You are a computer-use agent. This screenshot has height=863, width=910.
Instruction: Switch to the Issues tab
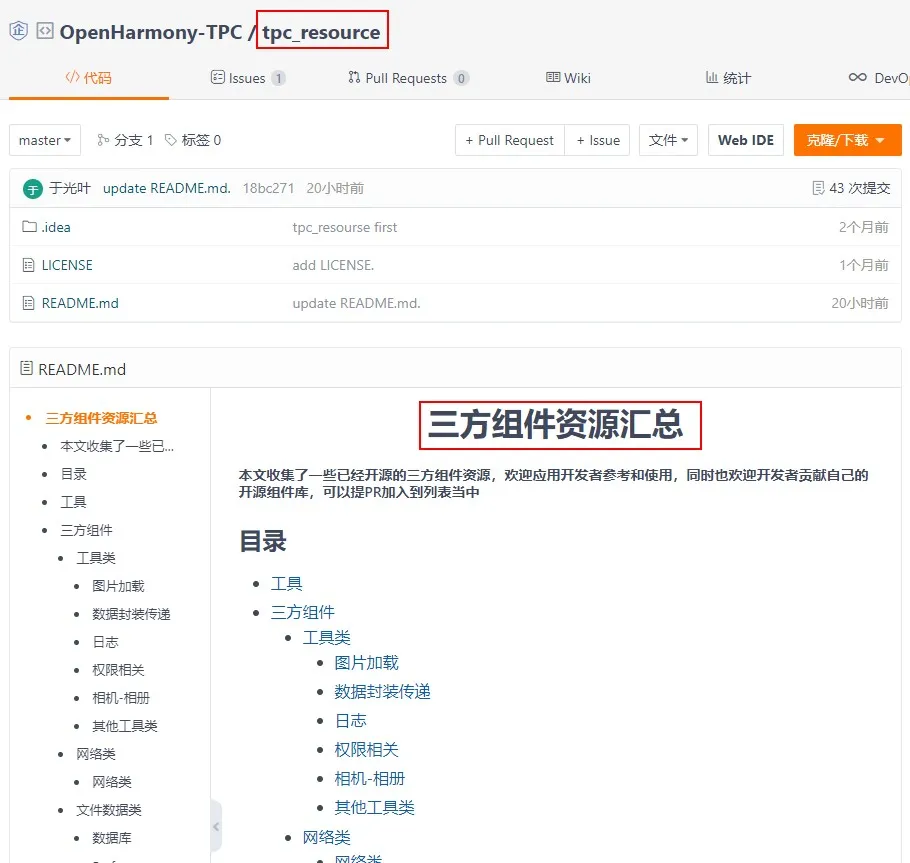click(x=248, y=78)
